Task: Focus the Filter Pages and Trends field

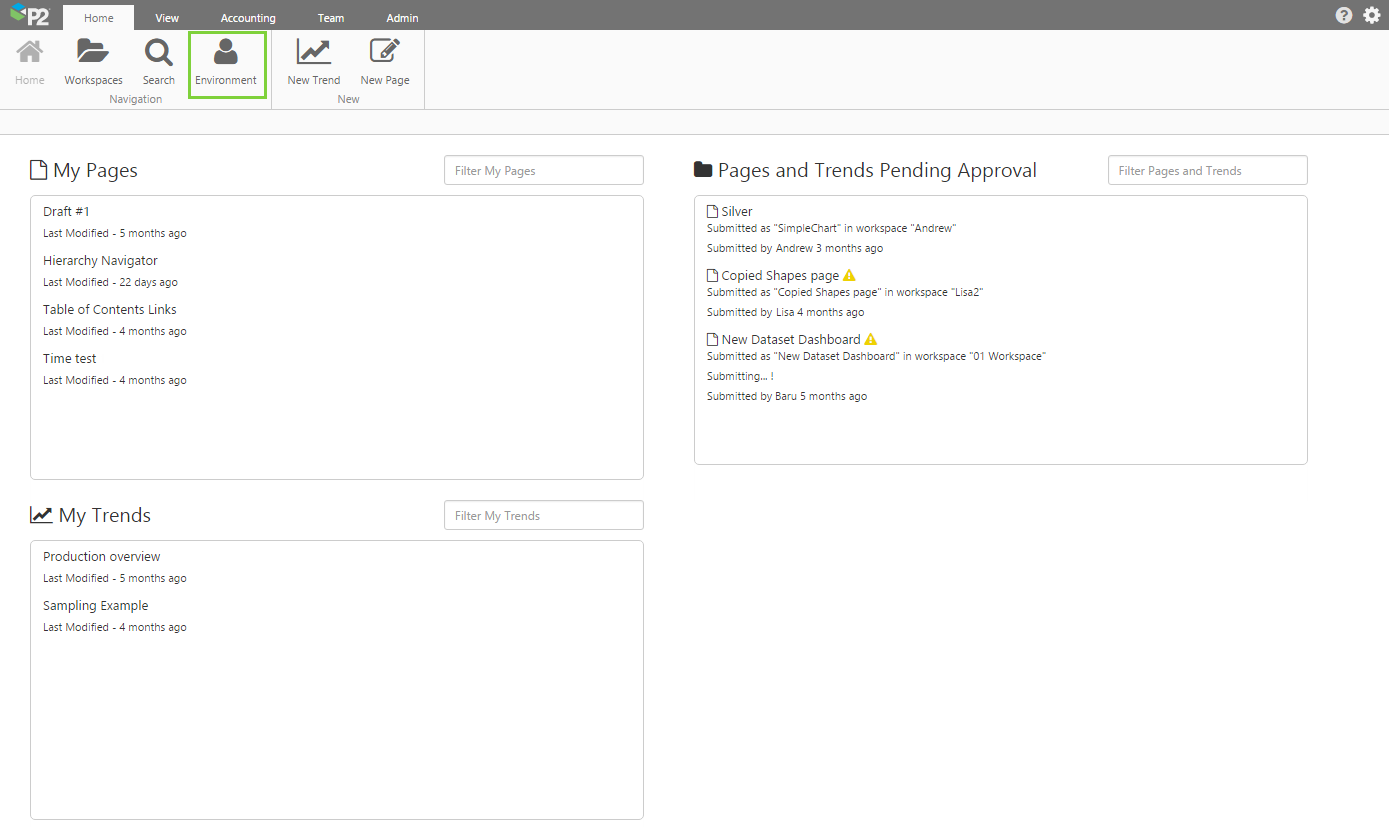Action: point(1208,171)
